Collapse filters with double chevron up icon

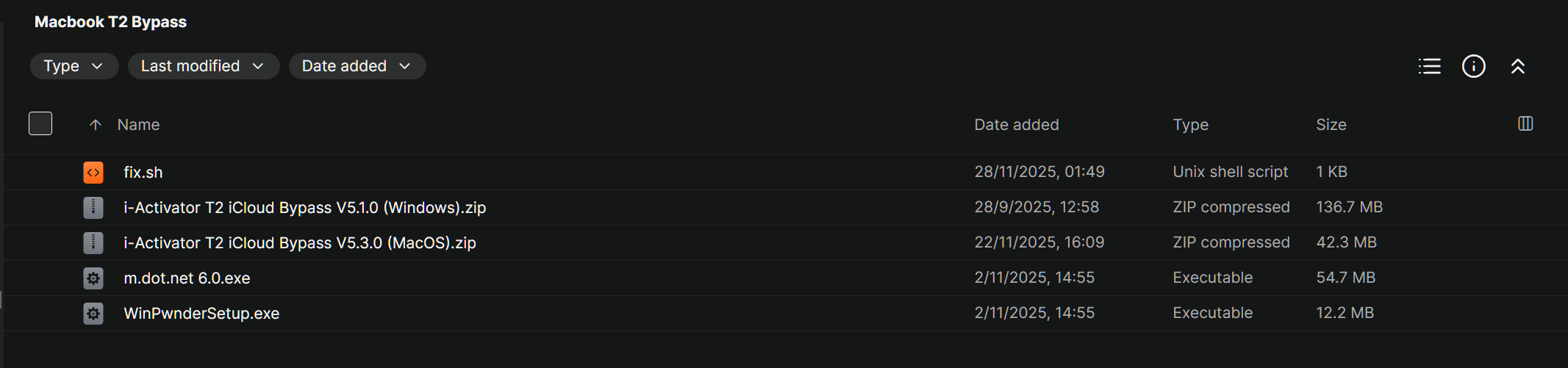1517,66
